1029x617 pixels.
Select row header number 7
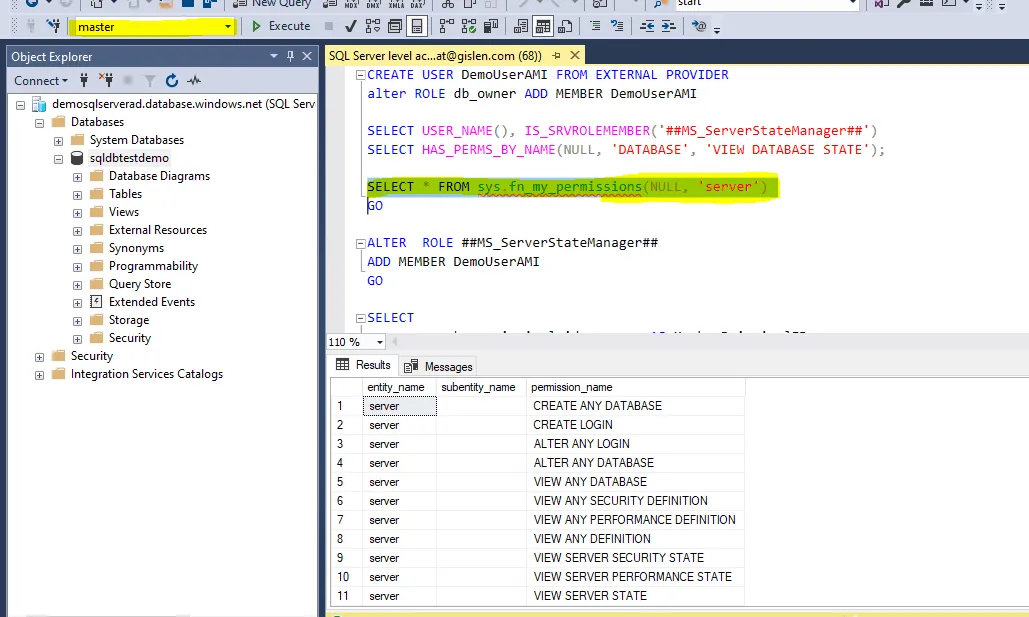coord(346,520)
